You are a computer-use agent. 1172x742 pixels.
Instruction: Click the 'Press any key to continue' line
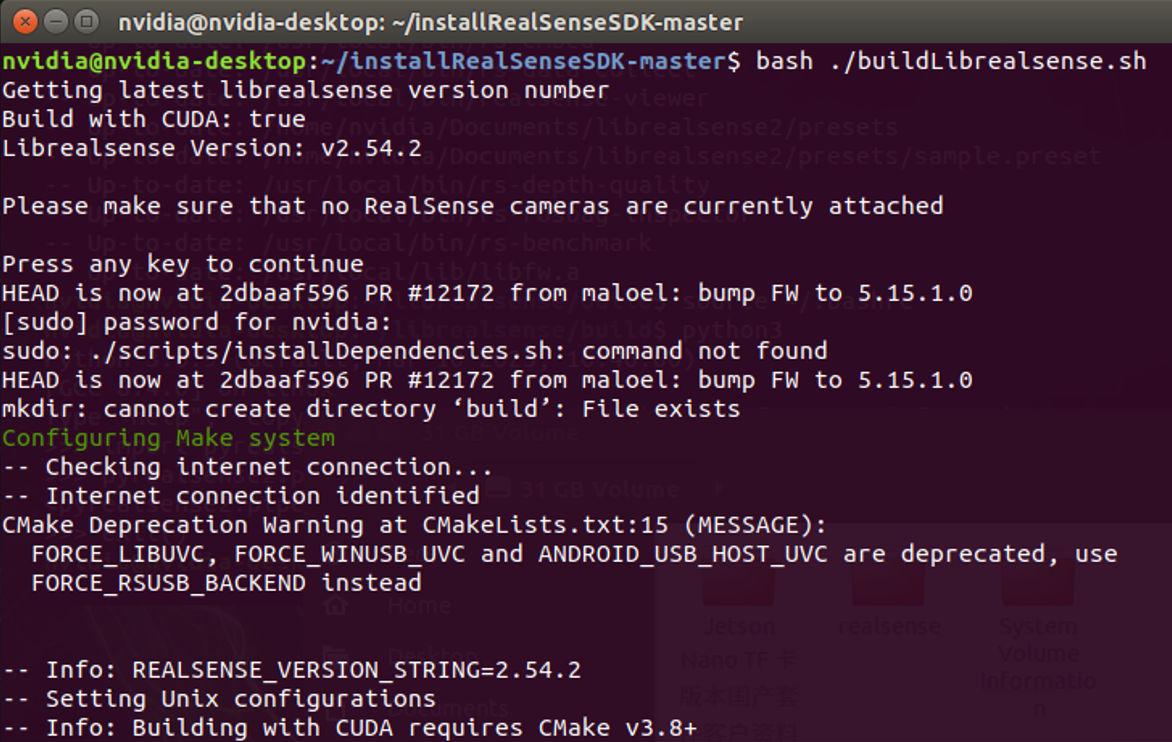coord(182,264)
